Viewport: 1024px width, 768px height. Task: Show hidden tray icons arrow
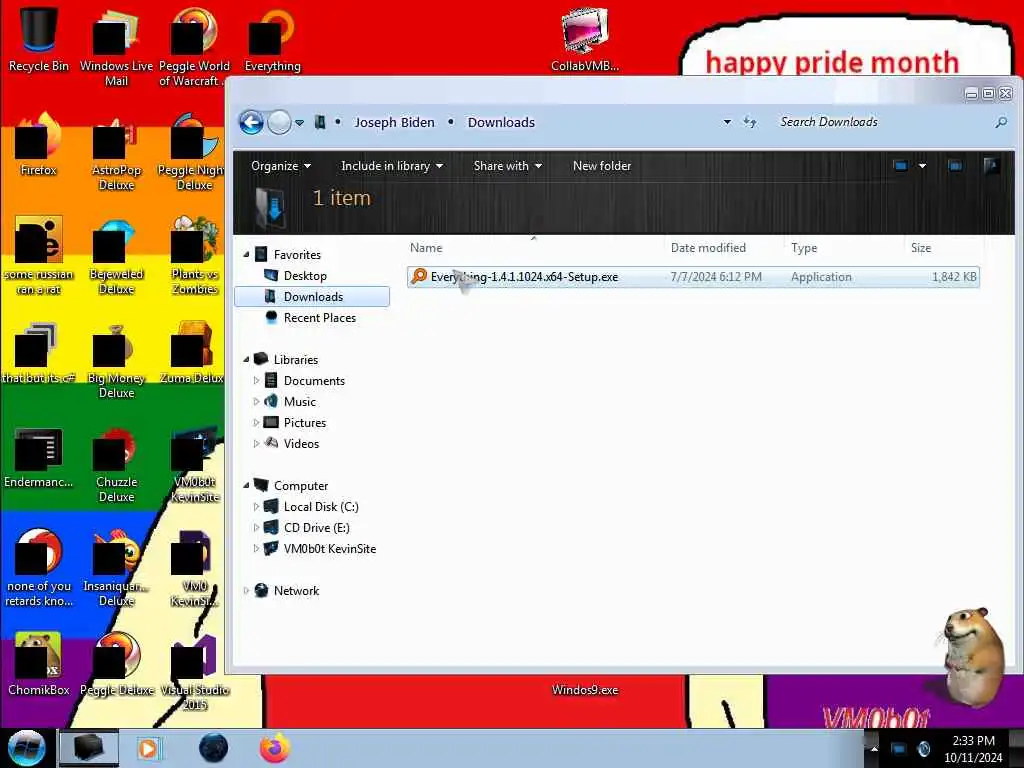874,748
